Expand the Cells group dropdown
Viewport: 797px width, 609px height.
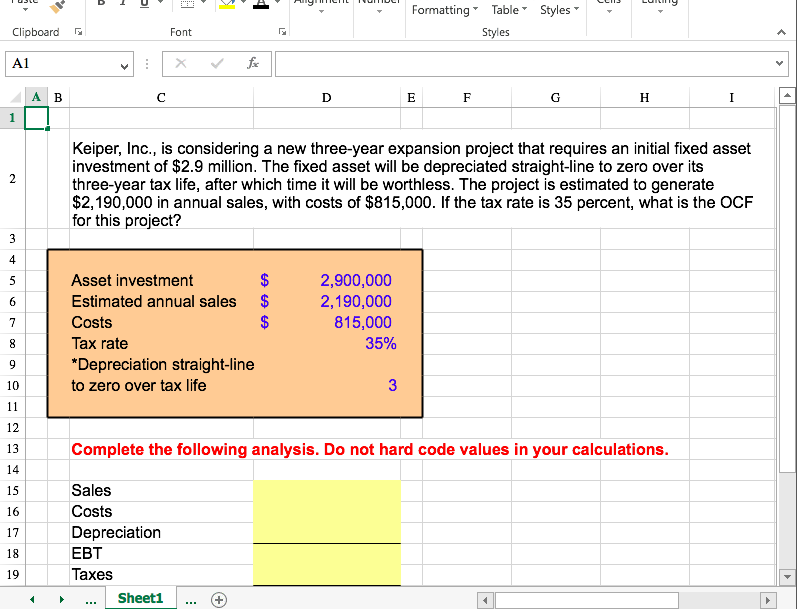coord(609,11)
